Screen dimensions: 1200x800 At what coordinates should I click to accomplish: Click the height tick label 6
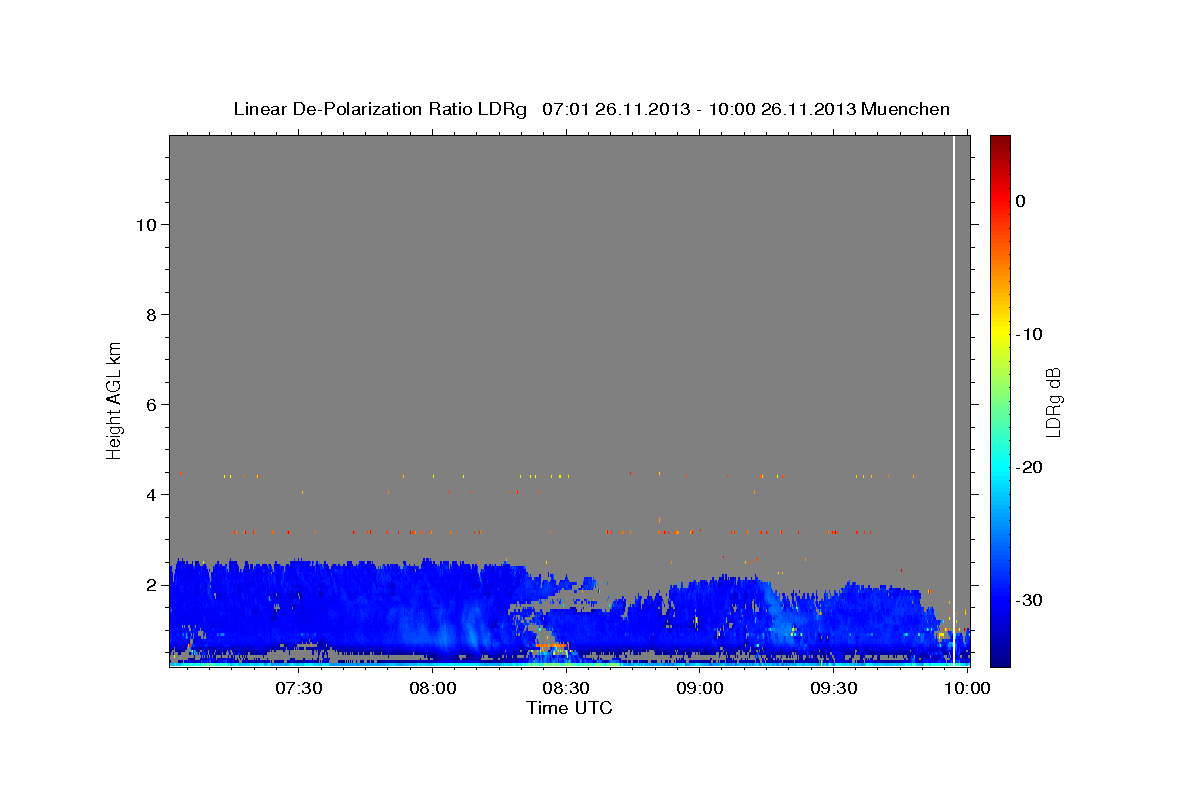click(152, 405)
